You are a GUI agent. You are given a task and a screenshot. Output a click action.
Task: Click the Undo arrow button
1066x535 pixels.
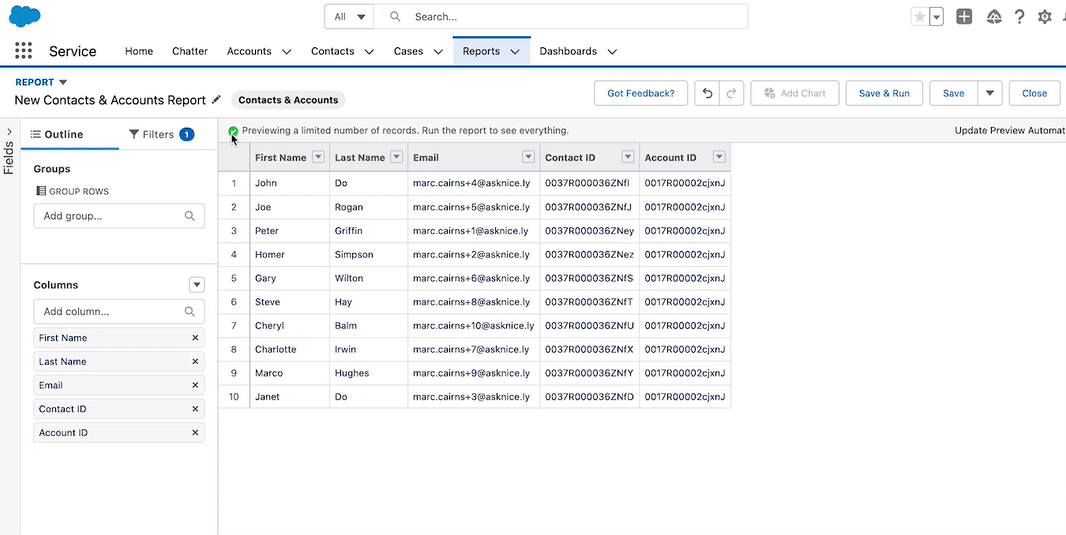coord(707,93)
